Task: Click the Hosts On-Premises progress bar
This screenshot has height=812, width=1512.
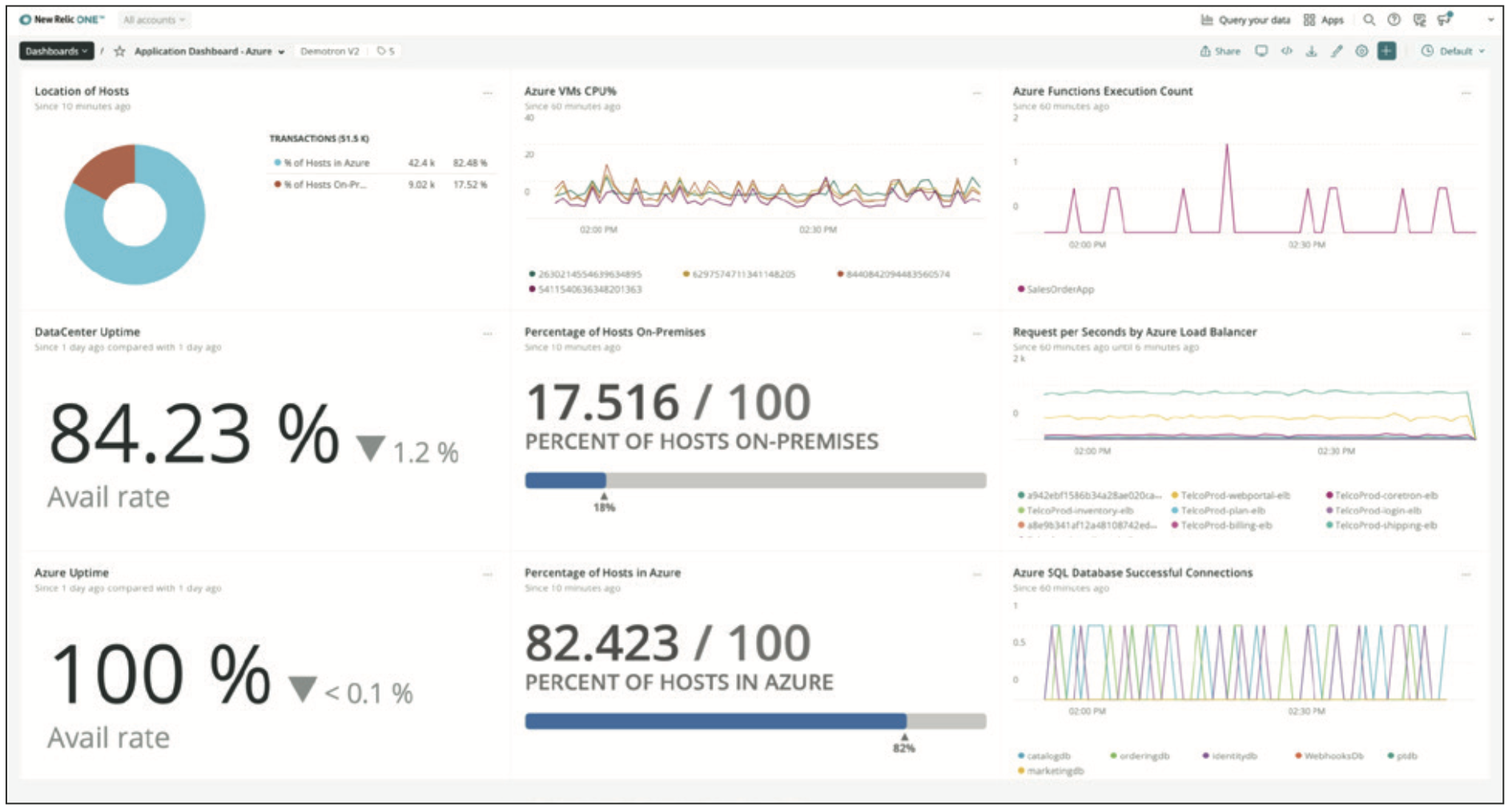Action: pos(755,480)
